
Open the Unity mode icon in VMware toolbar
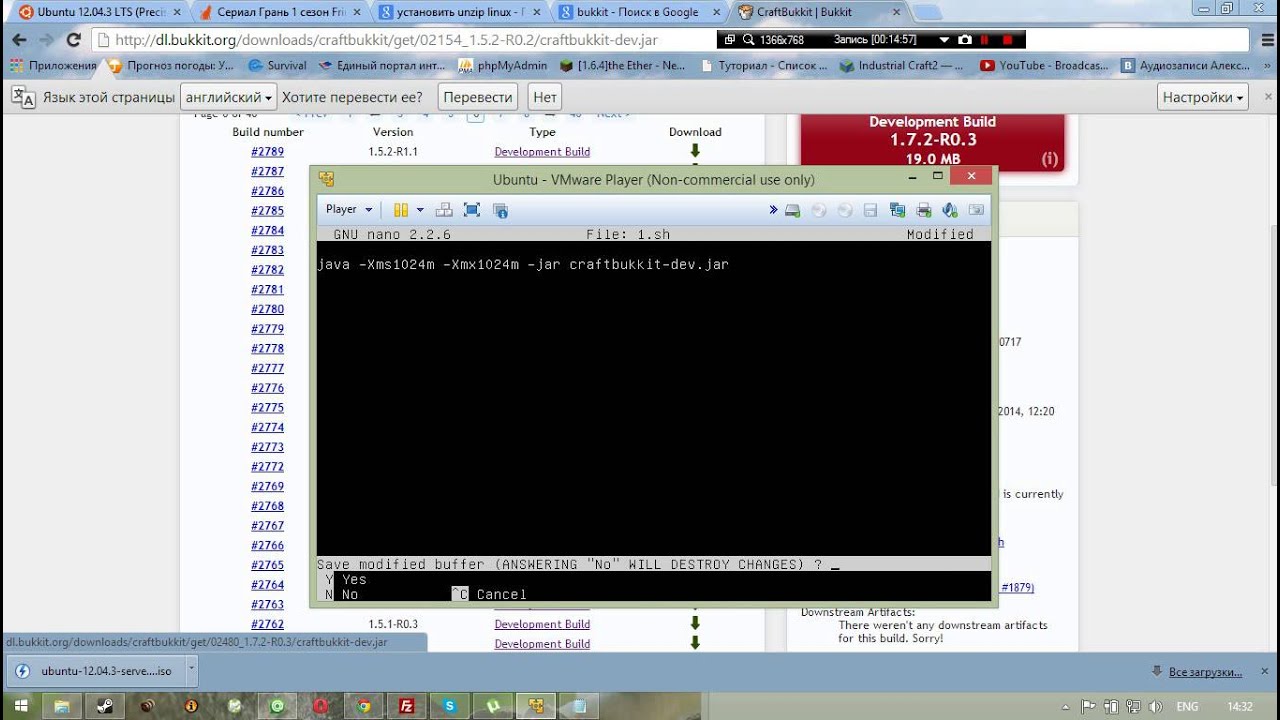[x=501, y=210]
